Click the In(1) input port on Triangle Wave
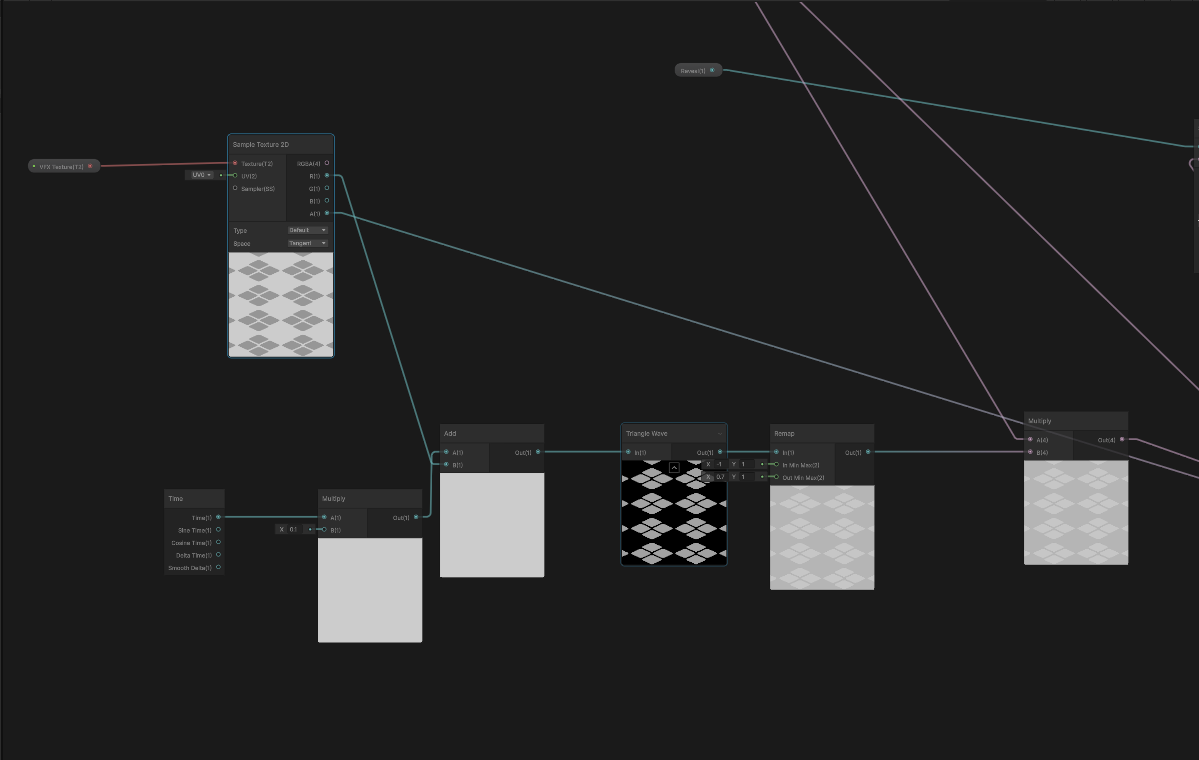 (x=628, y=452)
